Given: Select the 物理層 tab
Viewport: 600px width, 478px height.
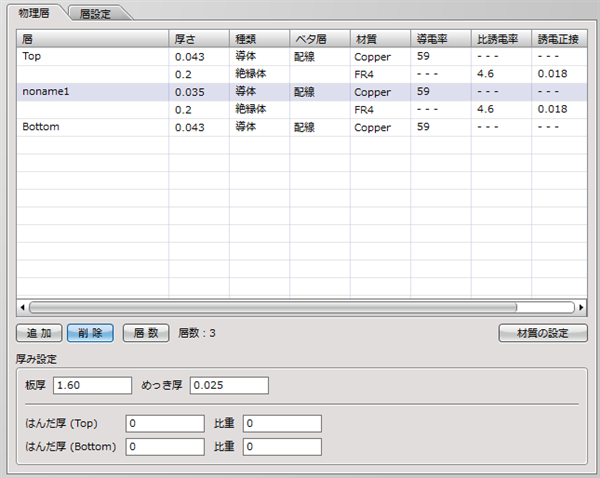Looking at the screenshot, I should pos(34,12).
